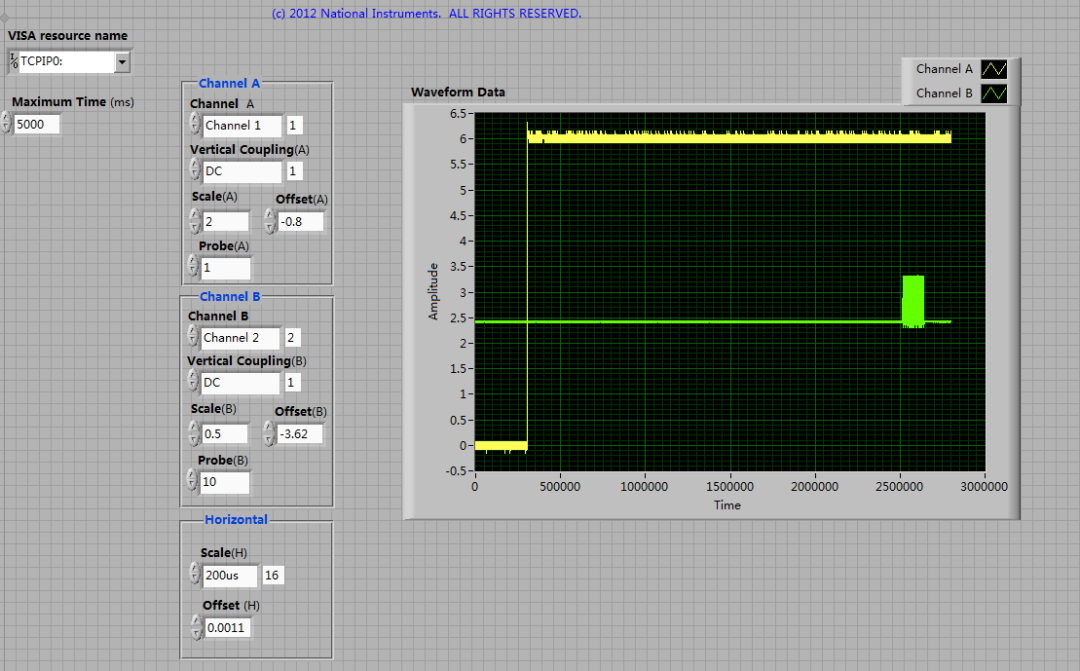Click the Scale(B) value 0.5
Image resolution: width=1080 pixels, height=671 pixels.
tap(225, 434)
